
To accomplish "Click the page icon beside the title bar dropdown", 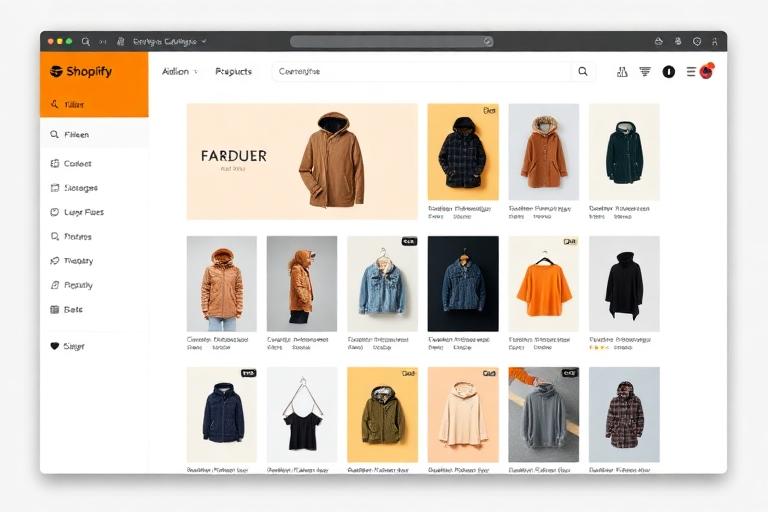I will point(120,42).
